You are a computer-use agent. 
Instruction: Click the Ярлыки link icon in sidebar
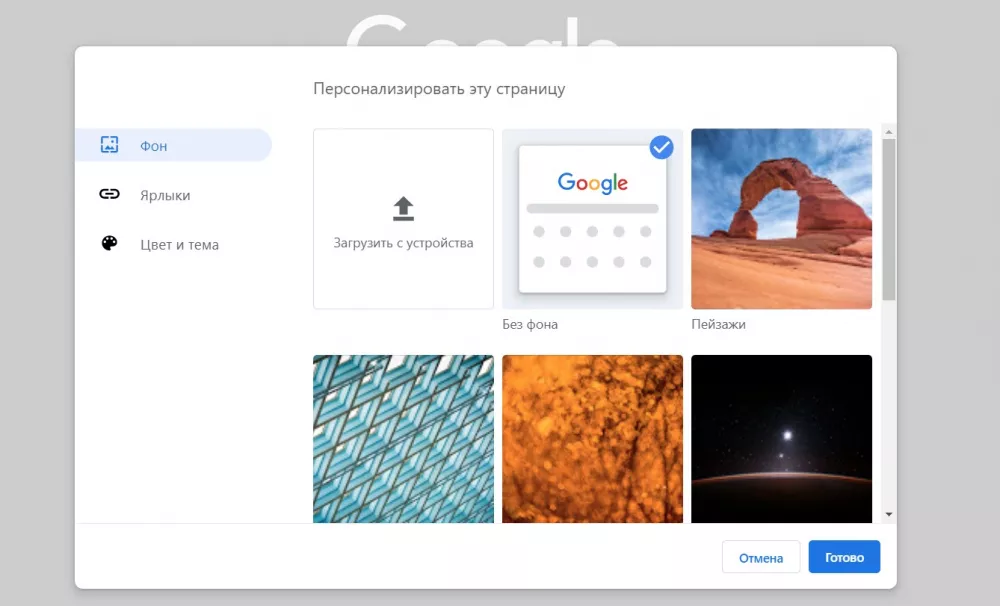click(110, 194)
